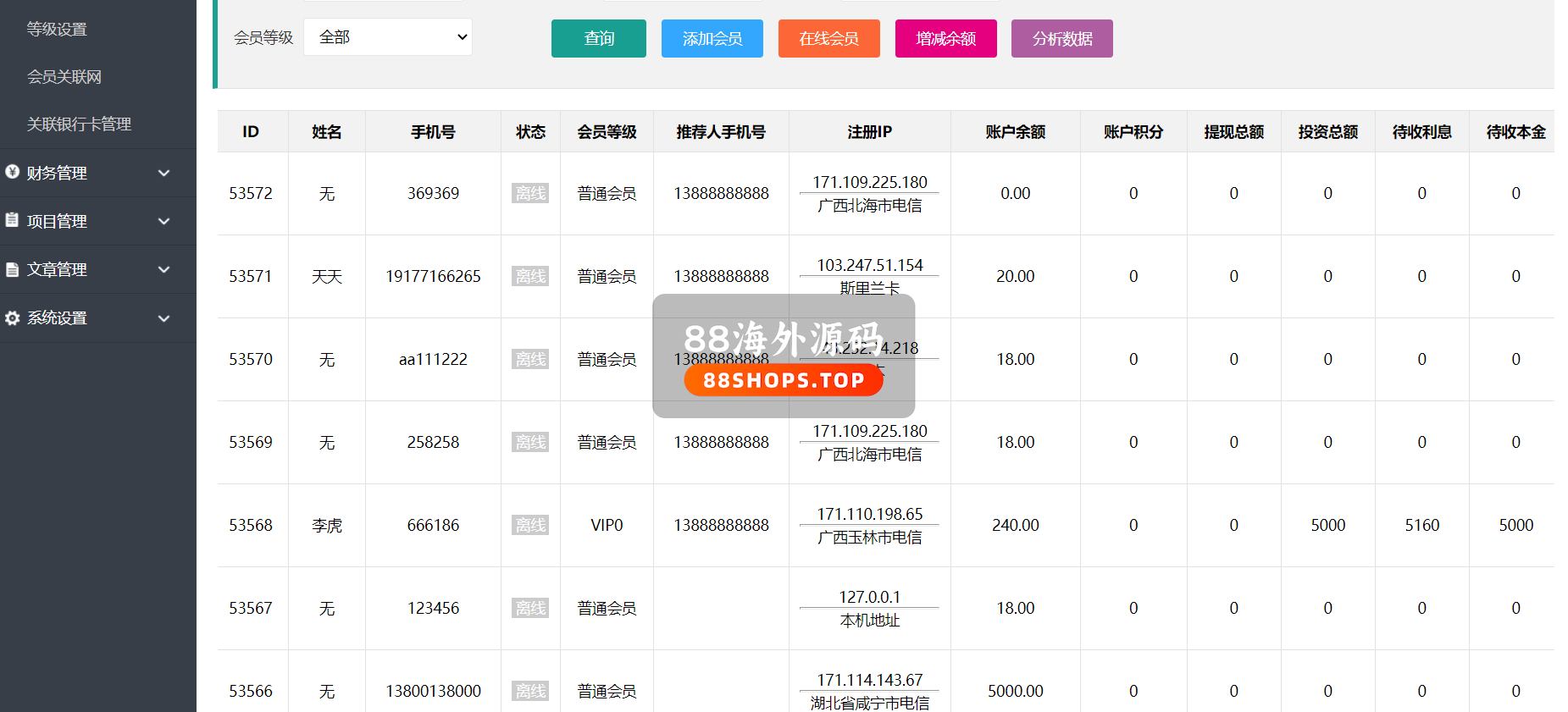
Task: Click the clipboard icon beside 项目管理
Action: 12,220
